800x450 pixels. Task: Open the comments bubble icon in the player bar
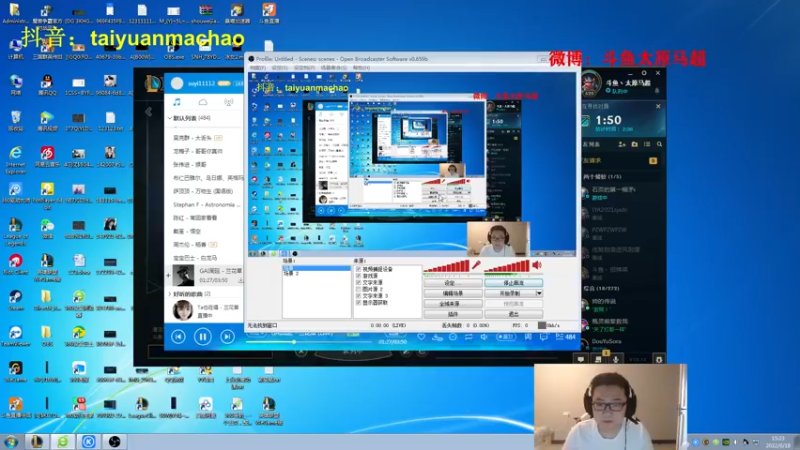click(544, 337)
